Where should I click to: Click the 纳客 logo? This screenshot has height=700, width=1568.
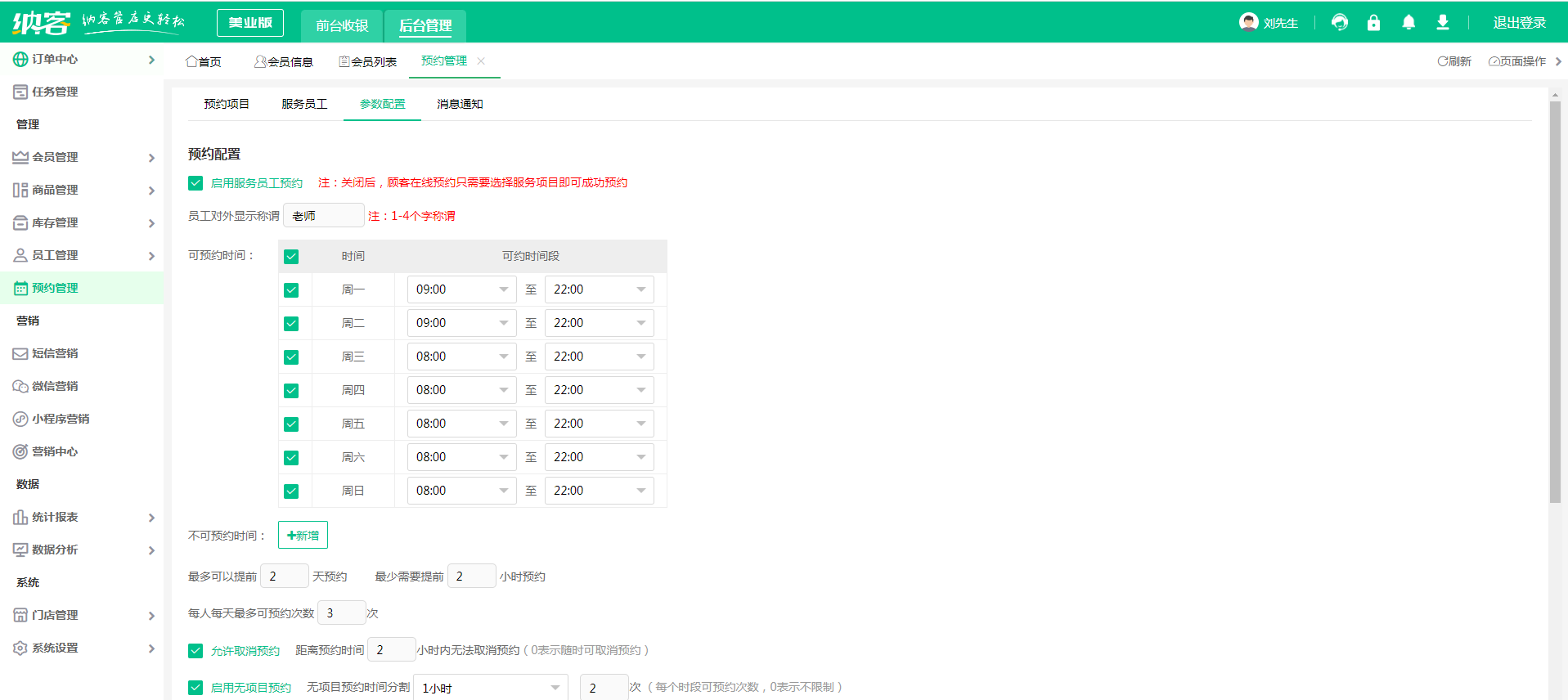[41, 22]
